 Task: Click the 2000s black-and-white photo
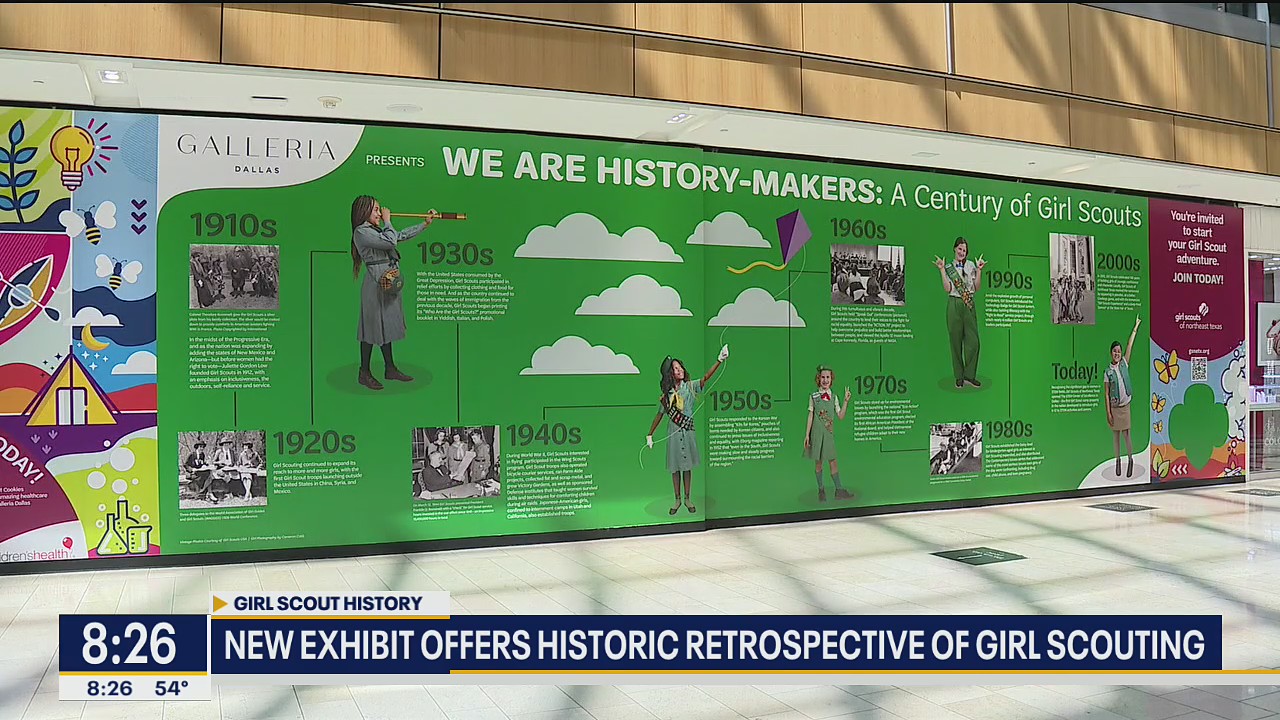point(1072,279)
